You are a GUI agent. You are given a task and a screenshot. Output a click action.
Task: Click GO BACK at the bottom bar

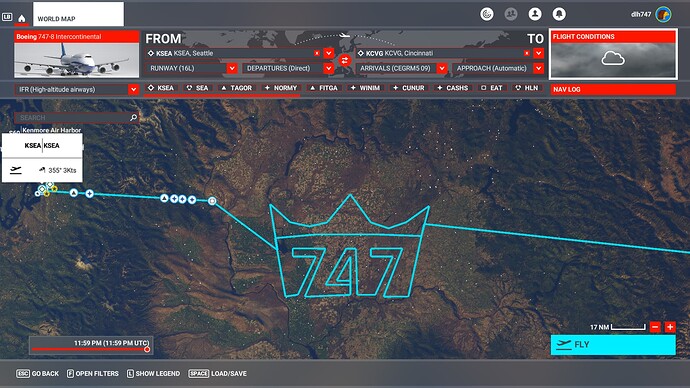pos(37,373)
